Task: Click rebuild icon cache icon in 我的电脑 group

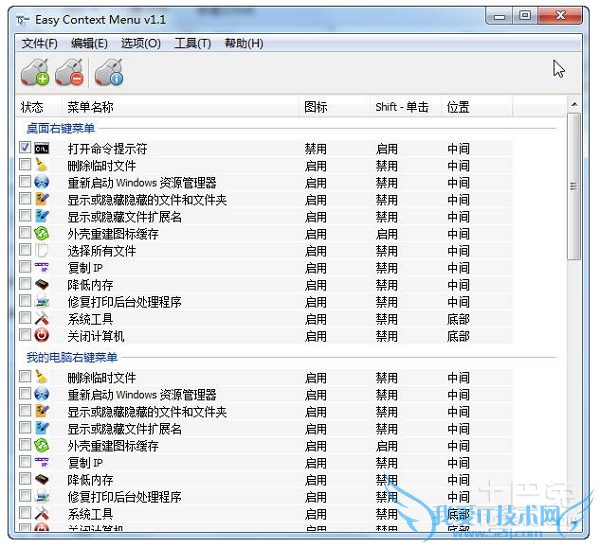Action: [42, 445]
